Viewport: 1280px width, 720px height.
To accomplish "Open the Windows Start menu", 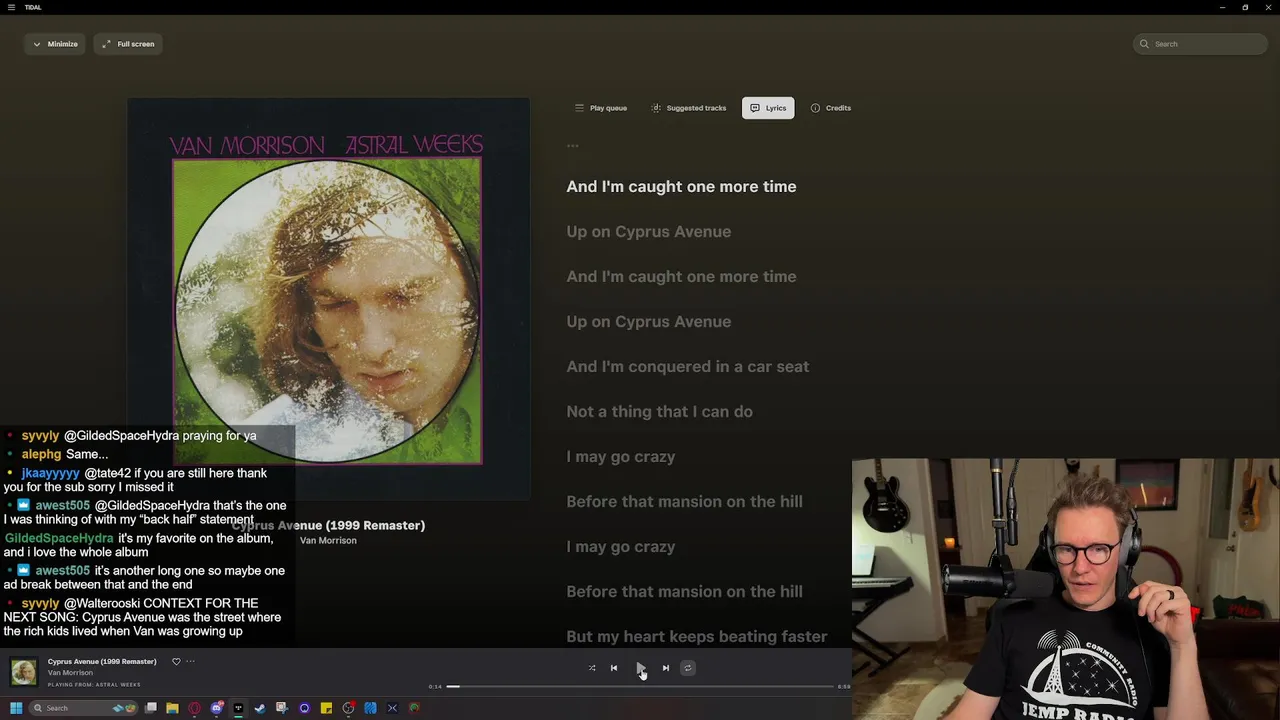I will point(16,708).
